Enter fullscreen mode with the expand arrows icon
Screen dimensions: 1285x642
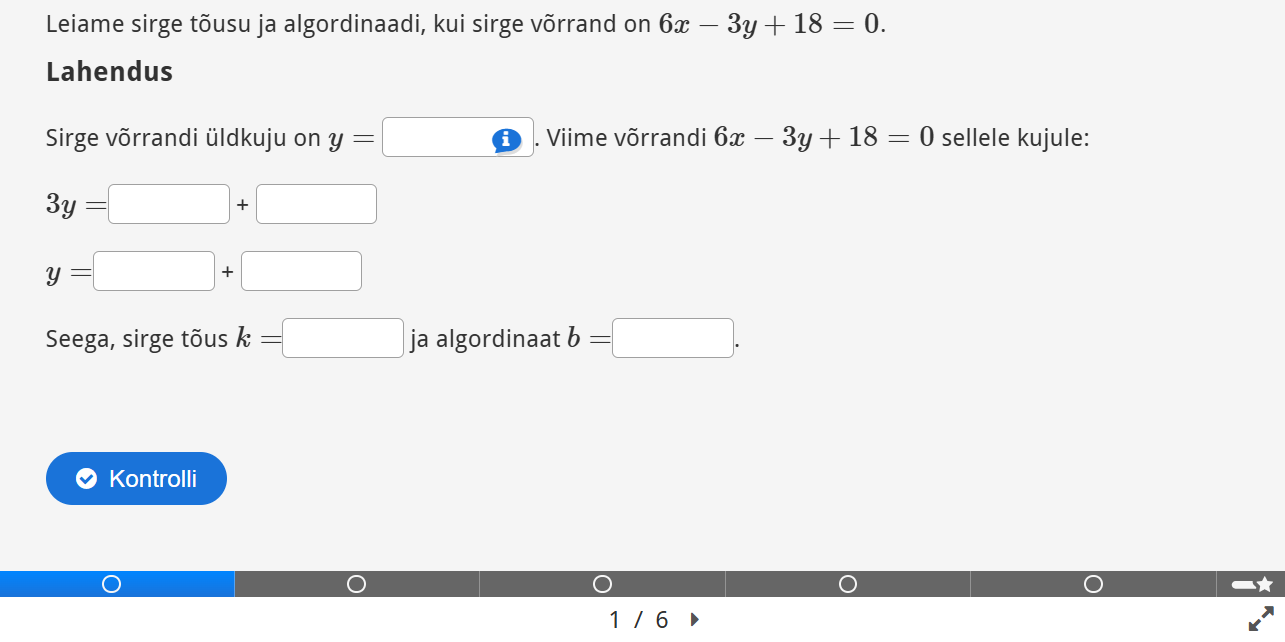point(1262,619)
